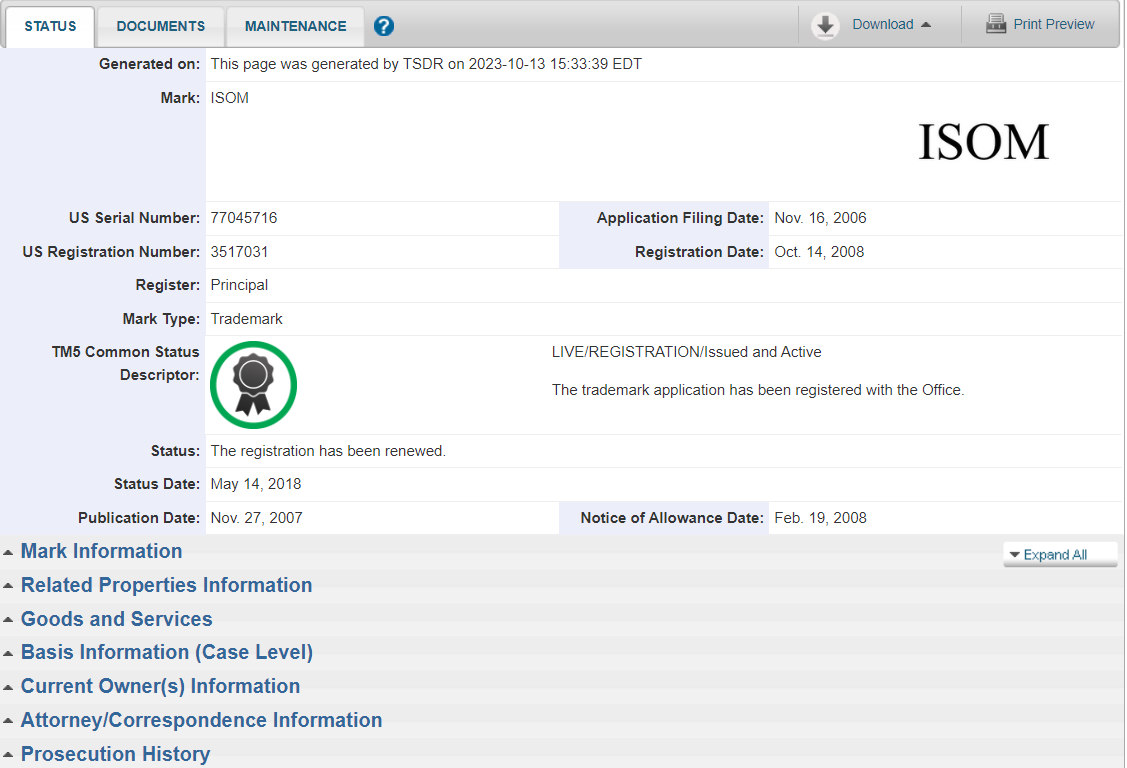The width and height of the screenshot is (1127, 768).
Task: Open the MAINTENANCE tab
Action: coord(295,27)
